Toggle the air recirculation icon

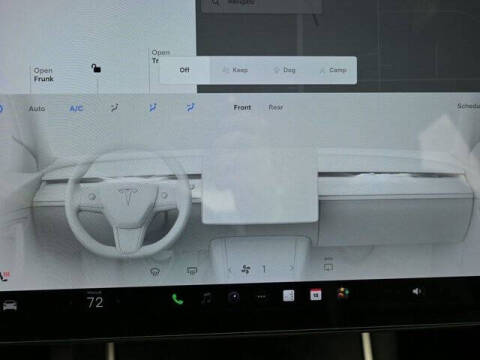(x=328, y=266)
